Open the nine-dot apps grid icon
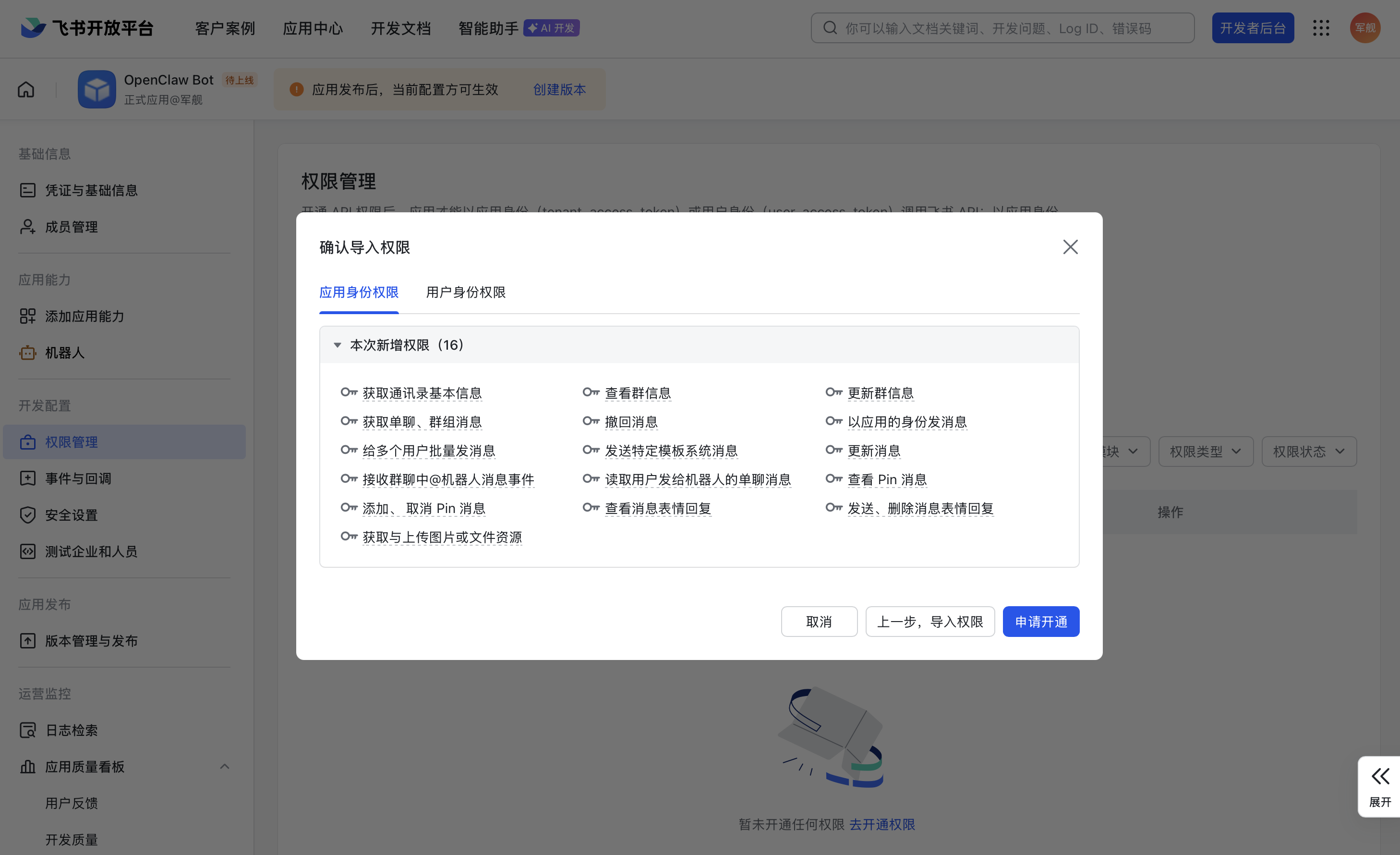This screenshot has width=1400, height=855. coord(1321,28)
